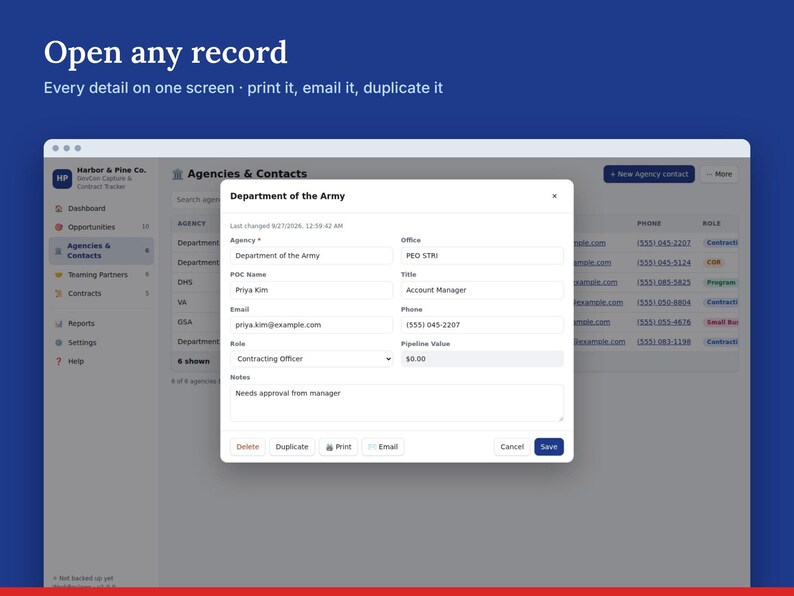Image resolution: width=794 pixels, height=596 pixels.
Task: Click the Agency input field
Action: [311, 256]
